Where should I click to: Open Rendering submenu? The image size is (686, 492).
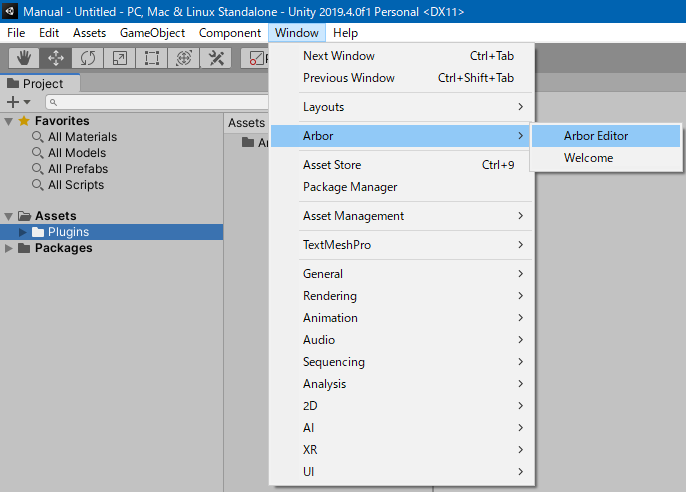[402, 296]
